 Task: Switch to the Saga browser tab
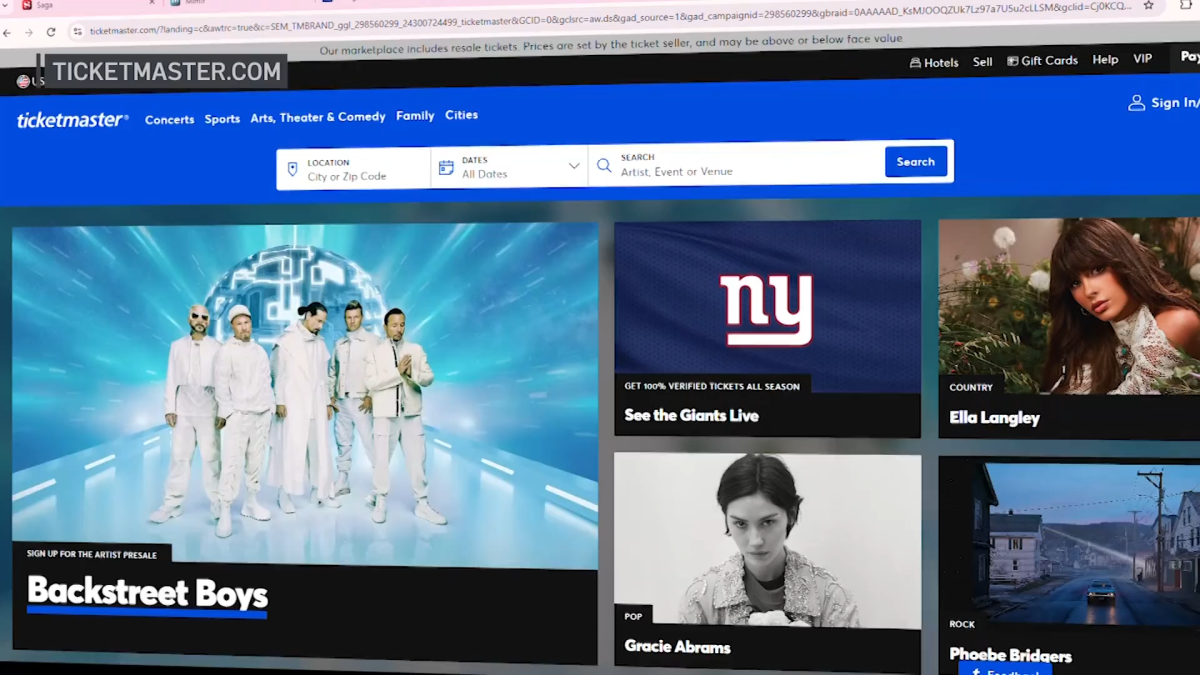point(45,5)
